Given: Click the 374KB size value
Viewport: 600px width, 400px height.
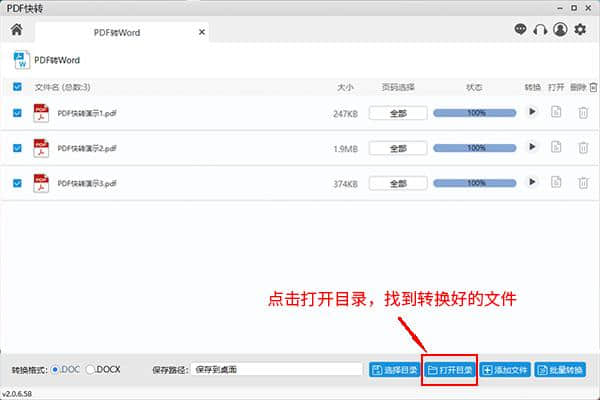Looking at the screenshot, I should click(x=345, y=184).
